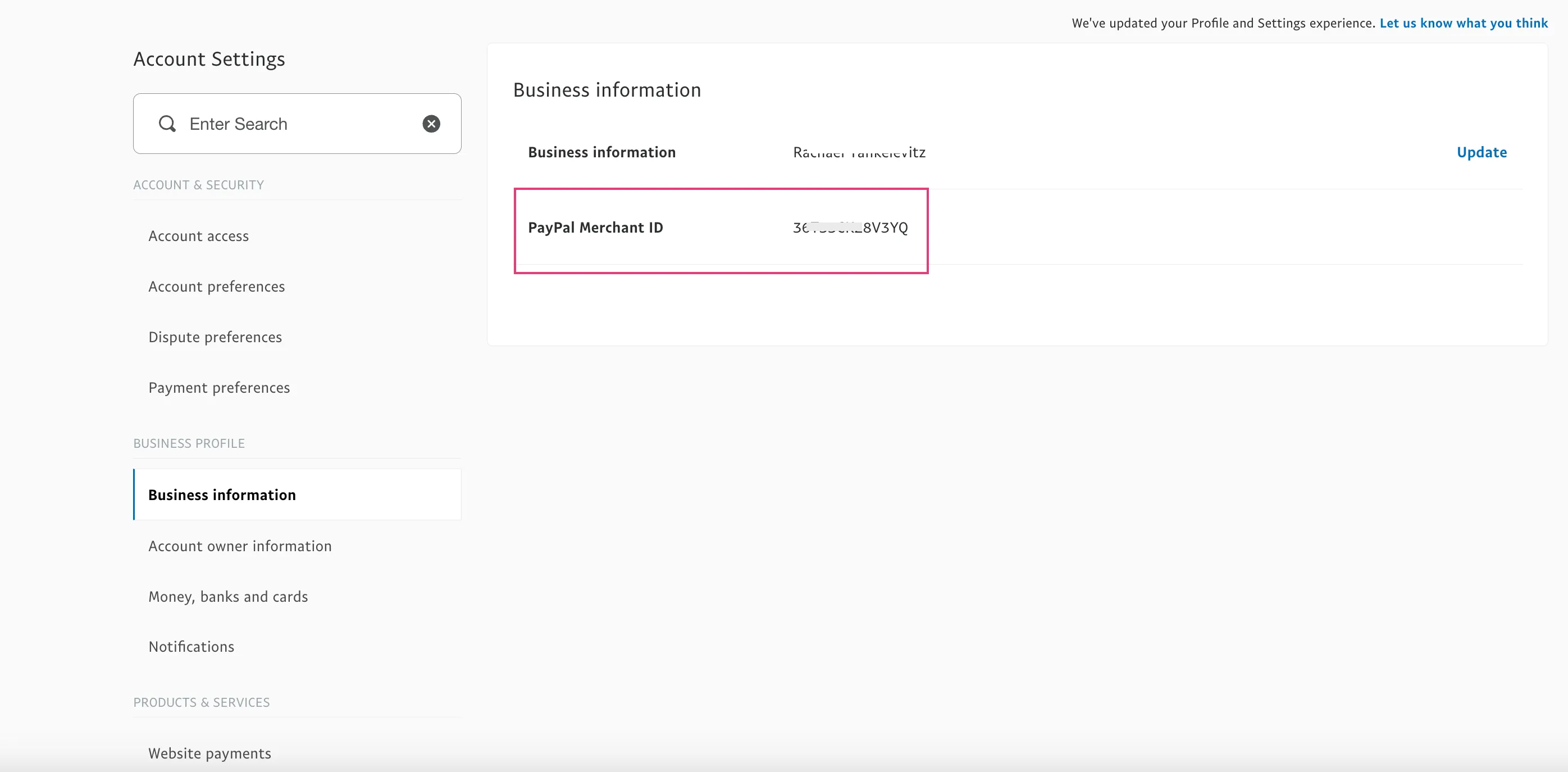Select the PayPal Merchant ID value
Screen dimensions: 1568x772
850,227
